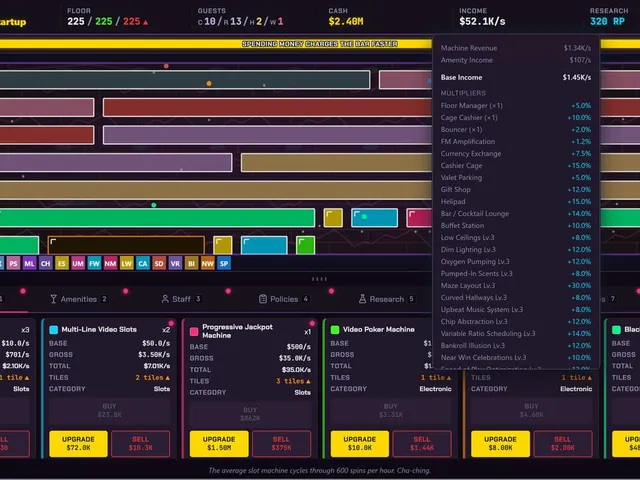Click the CA upgrade badge
The width and height of the screenshot is (640, 480).
tap(143, 263)
